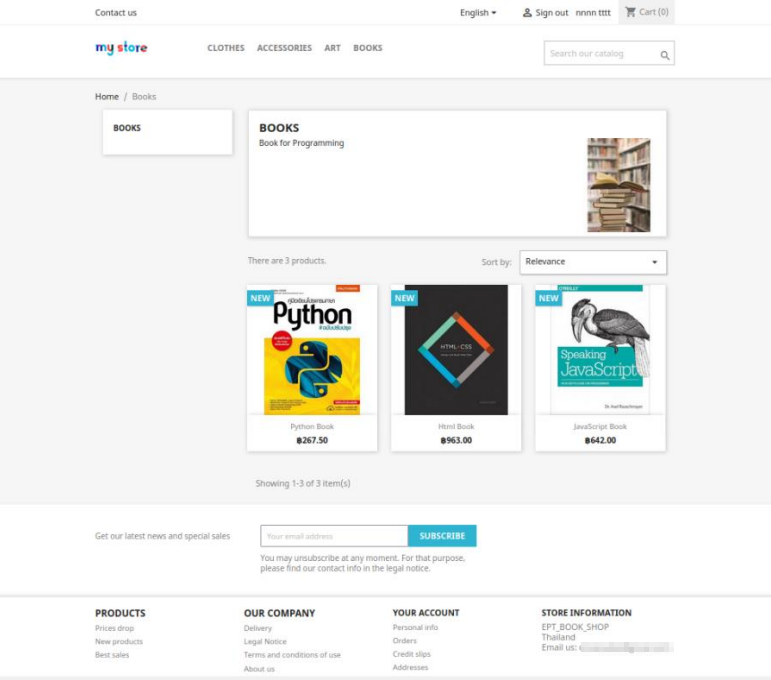The width and height of the screenshot is (771, 680).
Task: Go to Home breadcrumb
Action: click(x=107, y=96)
